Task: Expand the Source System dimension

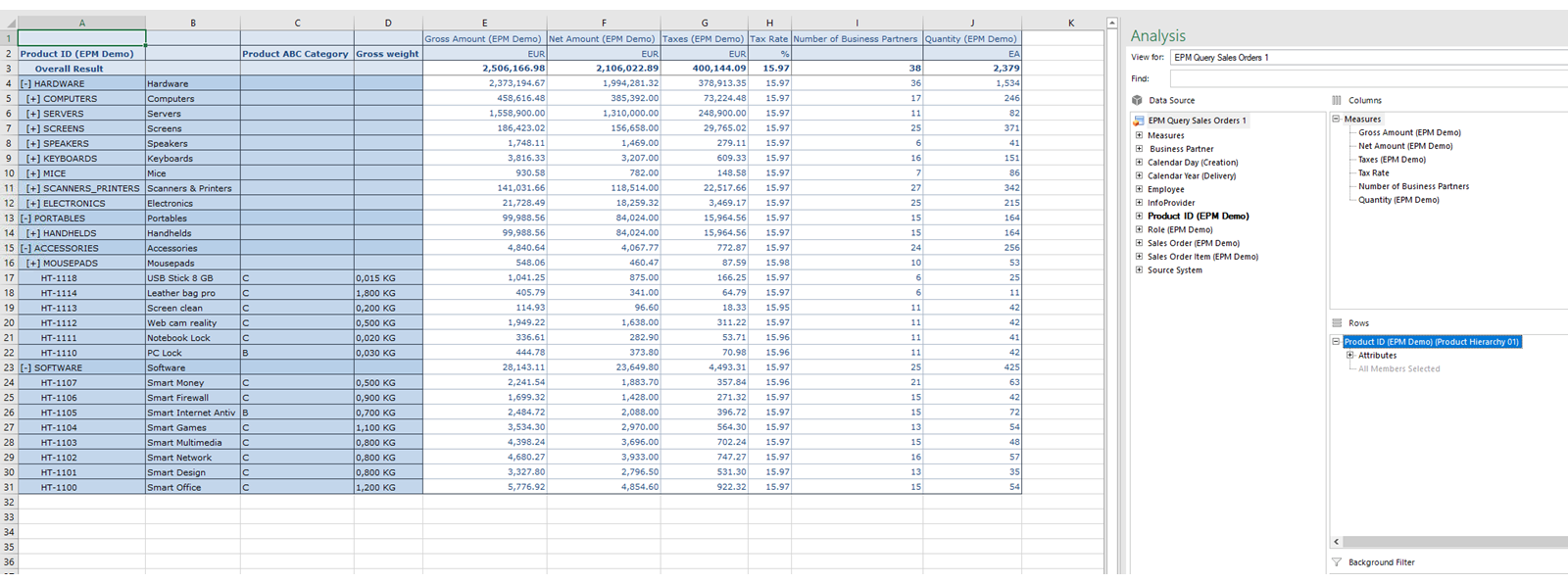Action: pos(1139,270)
